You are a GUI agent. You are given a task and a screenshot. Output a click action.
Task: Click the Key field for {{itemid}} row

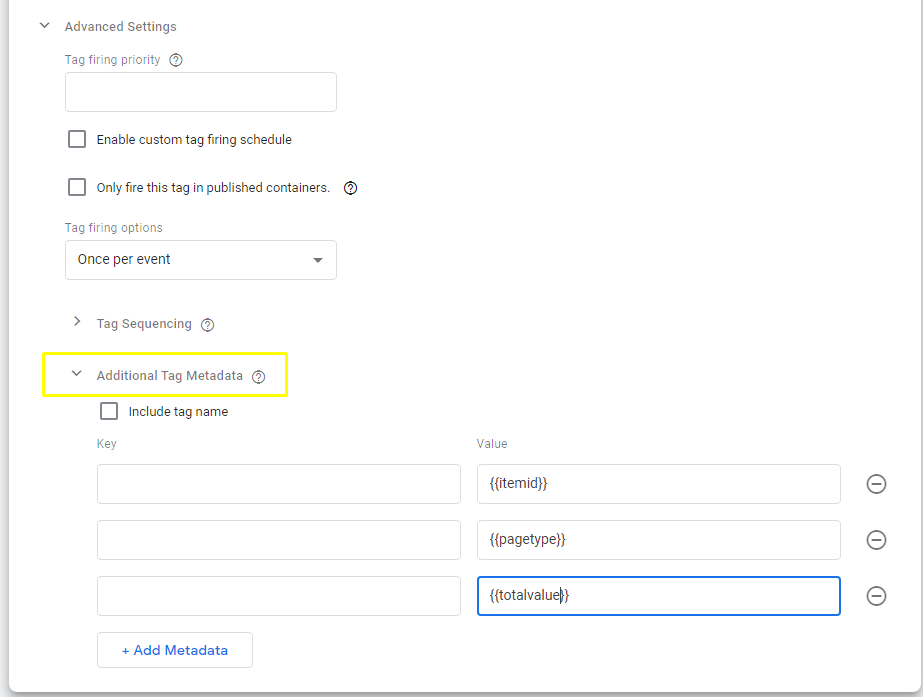(279, 484)
